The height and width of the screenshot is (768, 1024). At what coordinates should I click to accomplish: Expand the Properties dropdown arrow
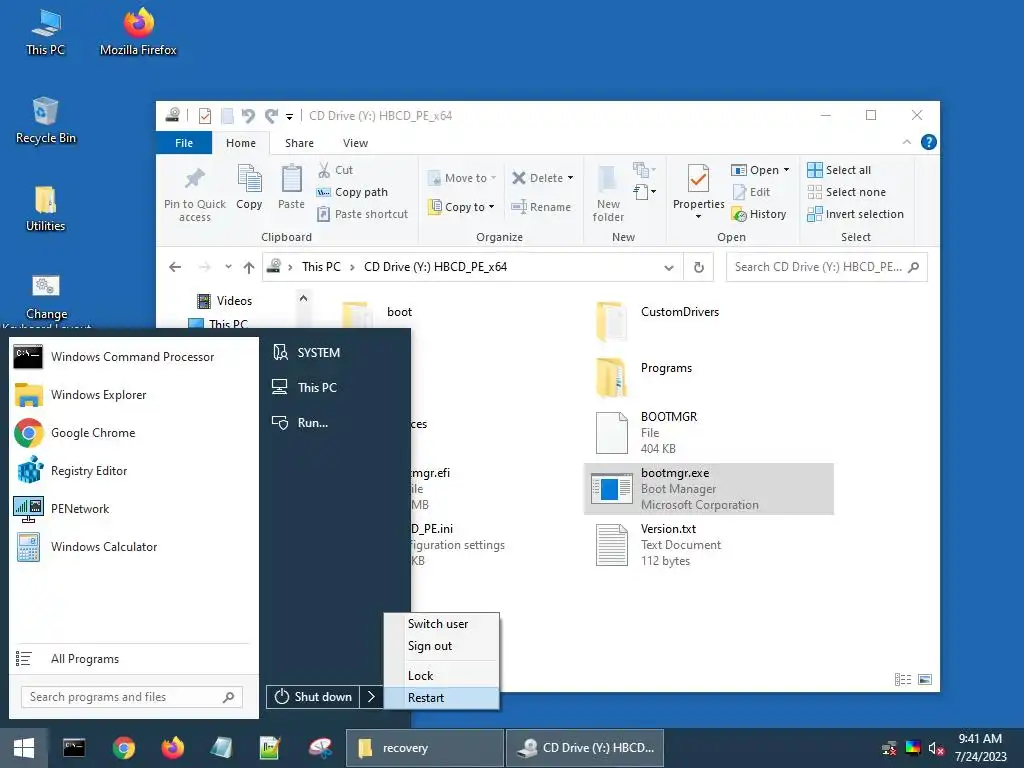[698, 217]
